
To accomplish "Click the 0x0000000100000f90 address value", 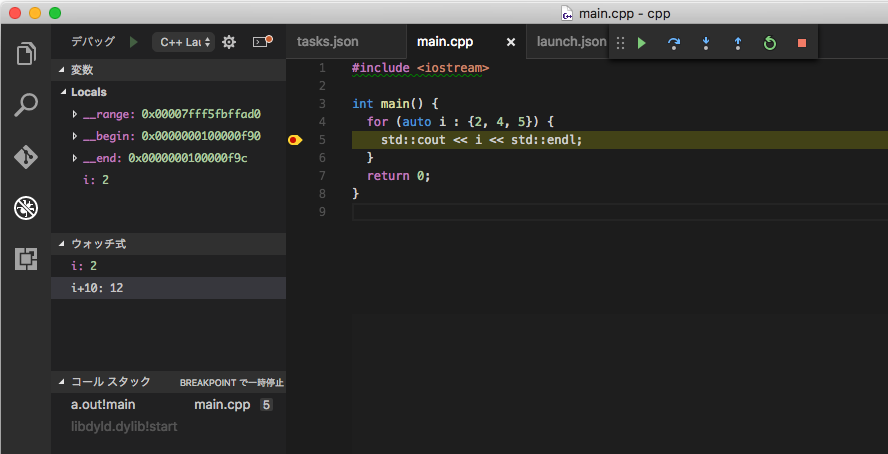I will tap(201, 136).
